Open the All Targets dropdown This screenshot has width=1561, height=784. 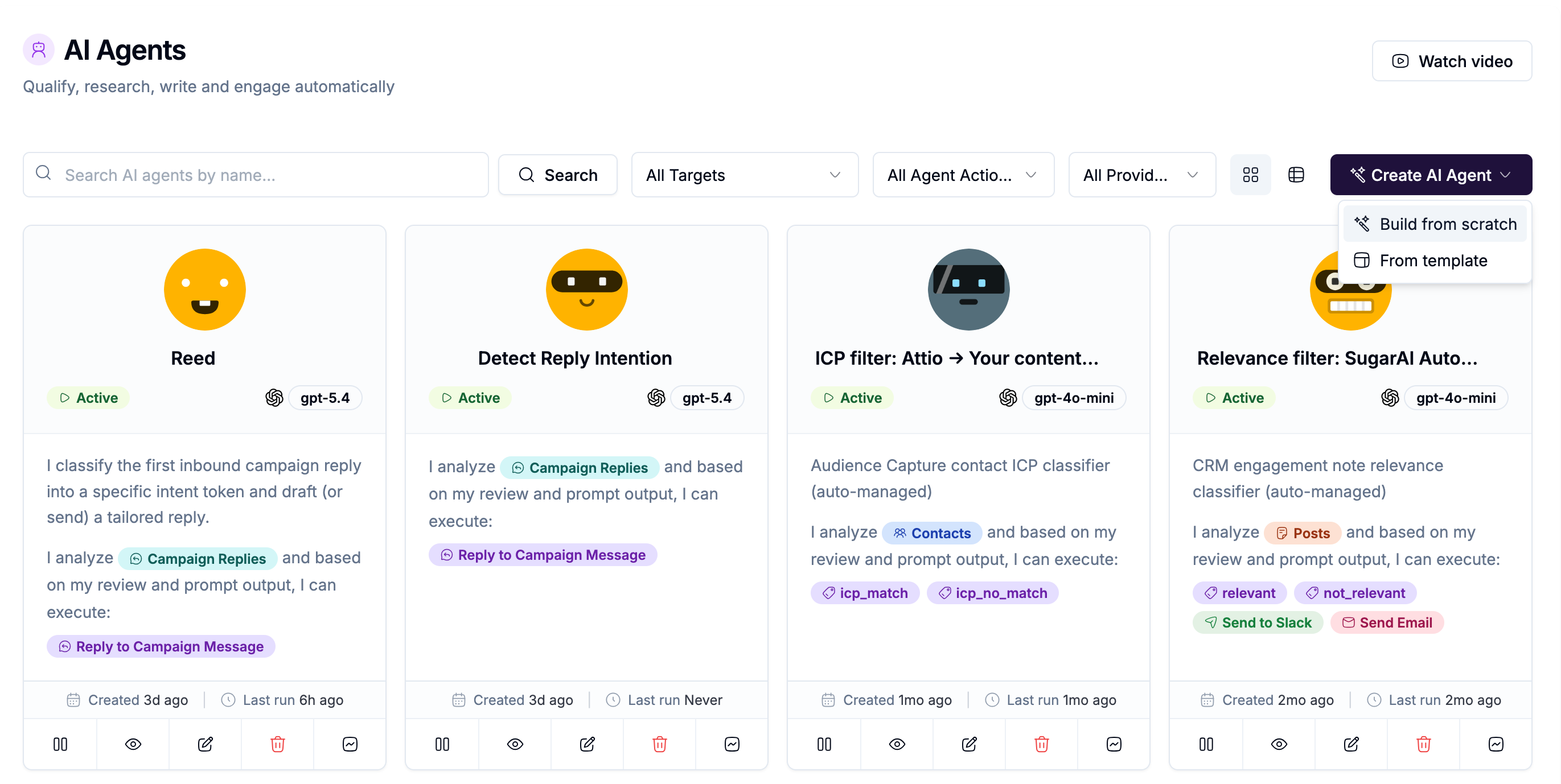point(744,175)
